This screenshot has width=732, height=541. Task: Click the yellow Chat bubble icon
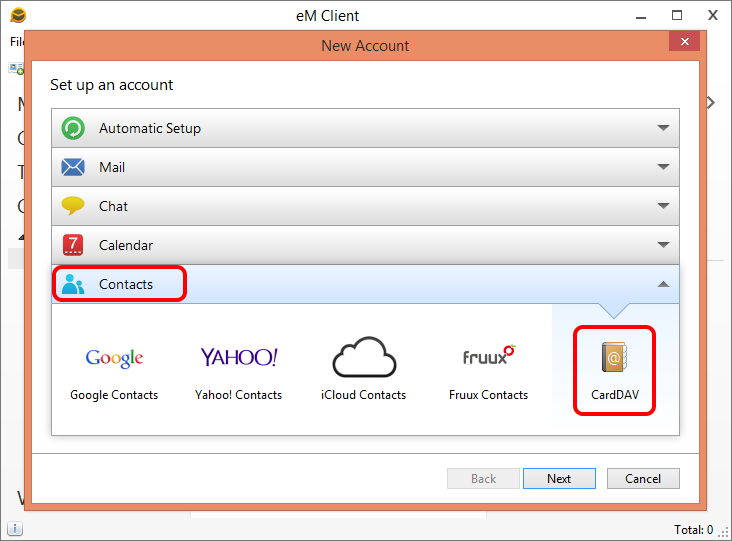pos(73,206)
